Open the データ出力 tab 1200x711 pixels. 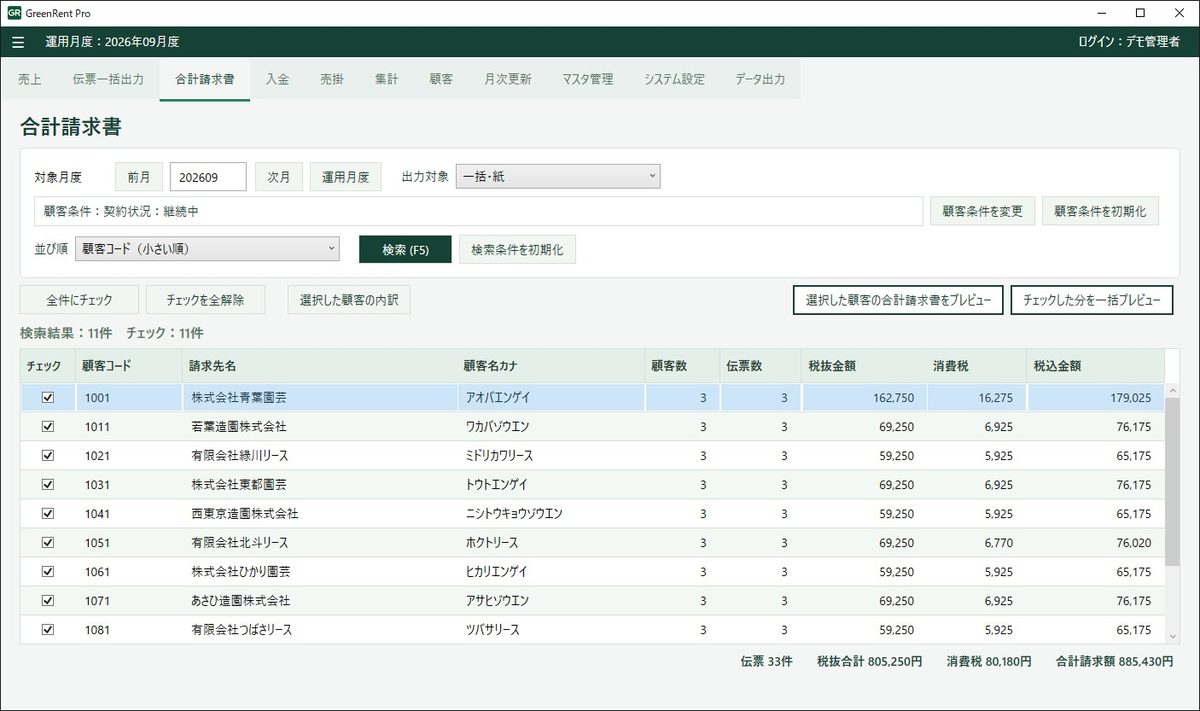pos(760,79)
